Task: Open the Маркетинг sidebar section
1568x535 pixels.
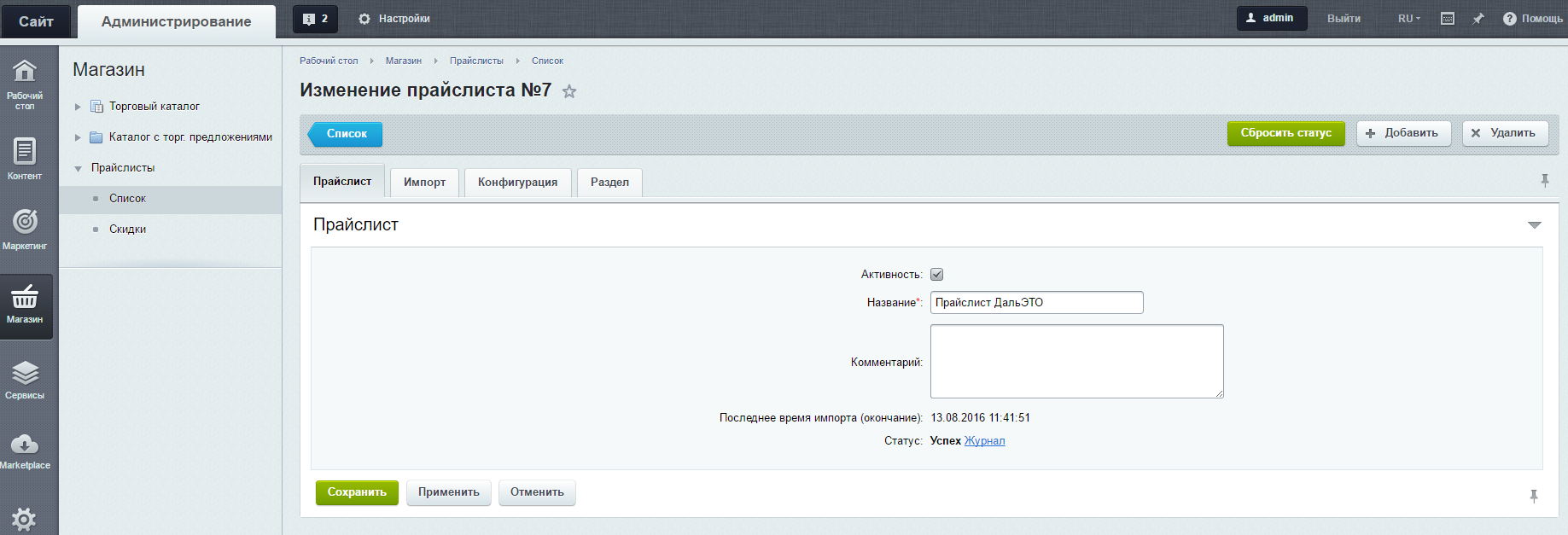Action: tap(25, 230)
